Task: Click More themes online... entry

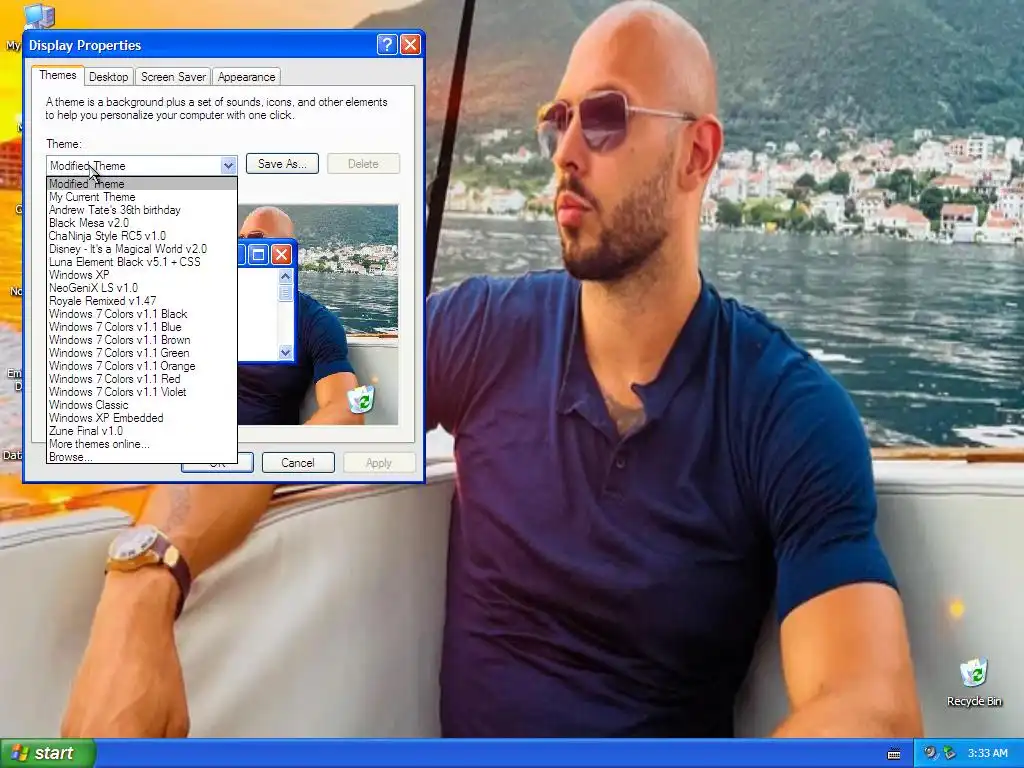Action: click(x=142, y=444)
